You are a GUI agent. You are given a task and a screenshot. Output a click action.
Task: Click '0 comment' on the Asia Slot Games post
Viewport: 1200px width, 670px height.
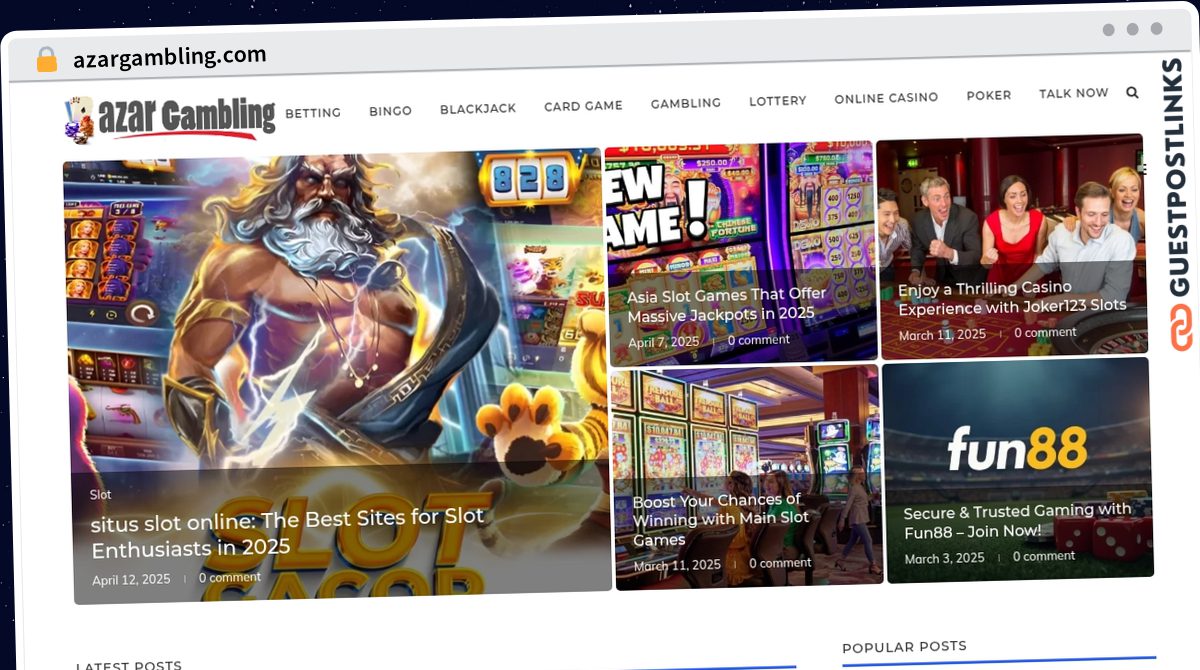pos(758,340)
